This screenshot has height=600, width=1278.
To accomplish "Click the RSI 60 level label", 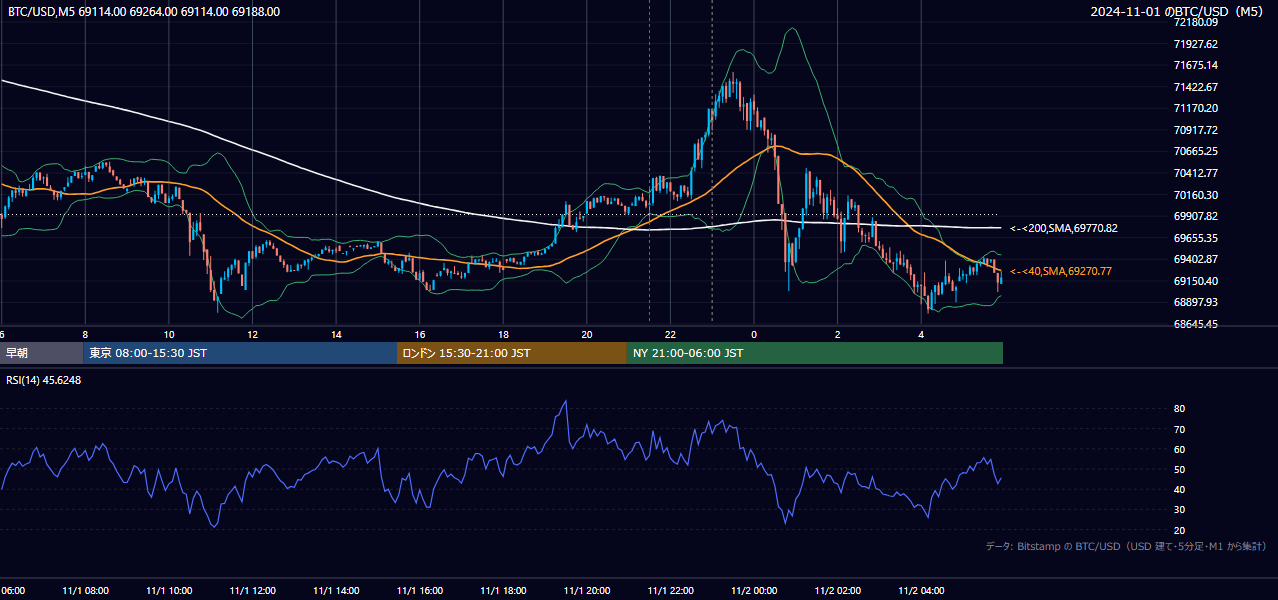I will (x=1179, y=449).
